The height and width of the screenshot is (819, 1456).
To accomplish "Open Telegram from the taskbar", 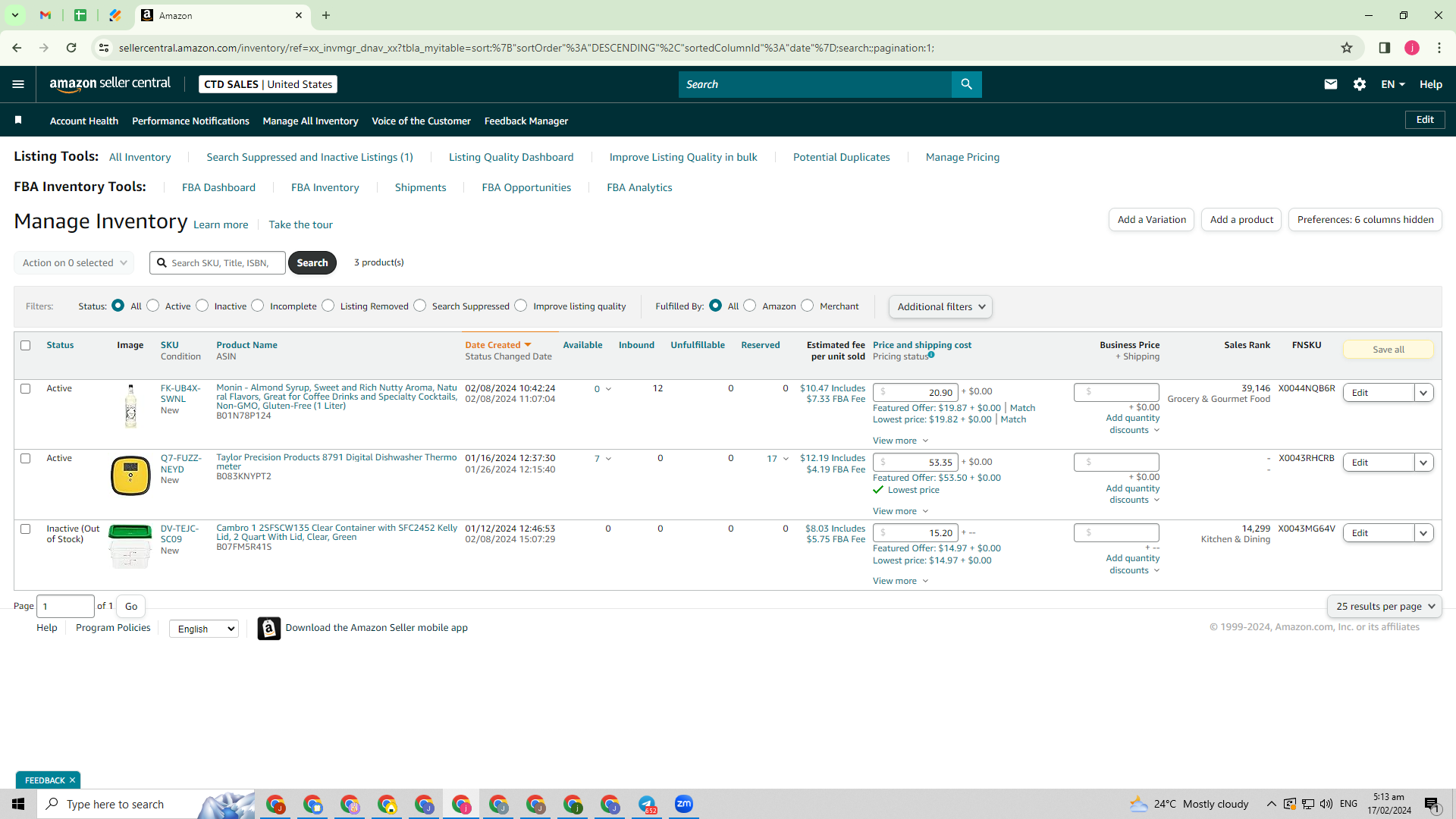I will (x=647, y=804).
